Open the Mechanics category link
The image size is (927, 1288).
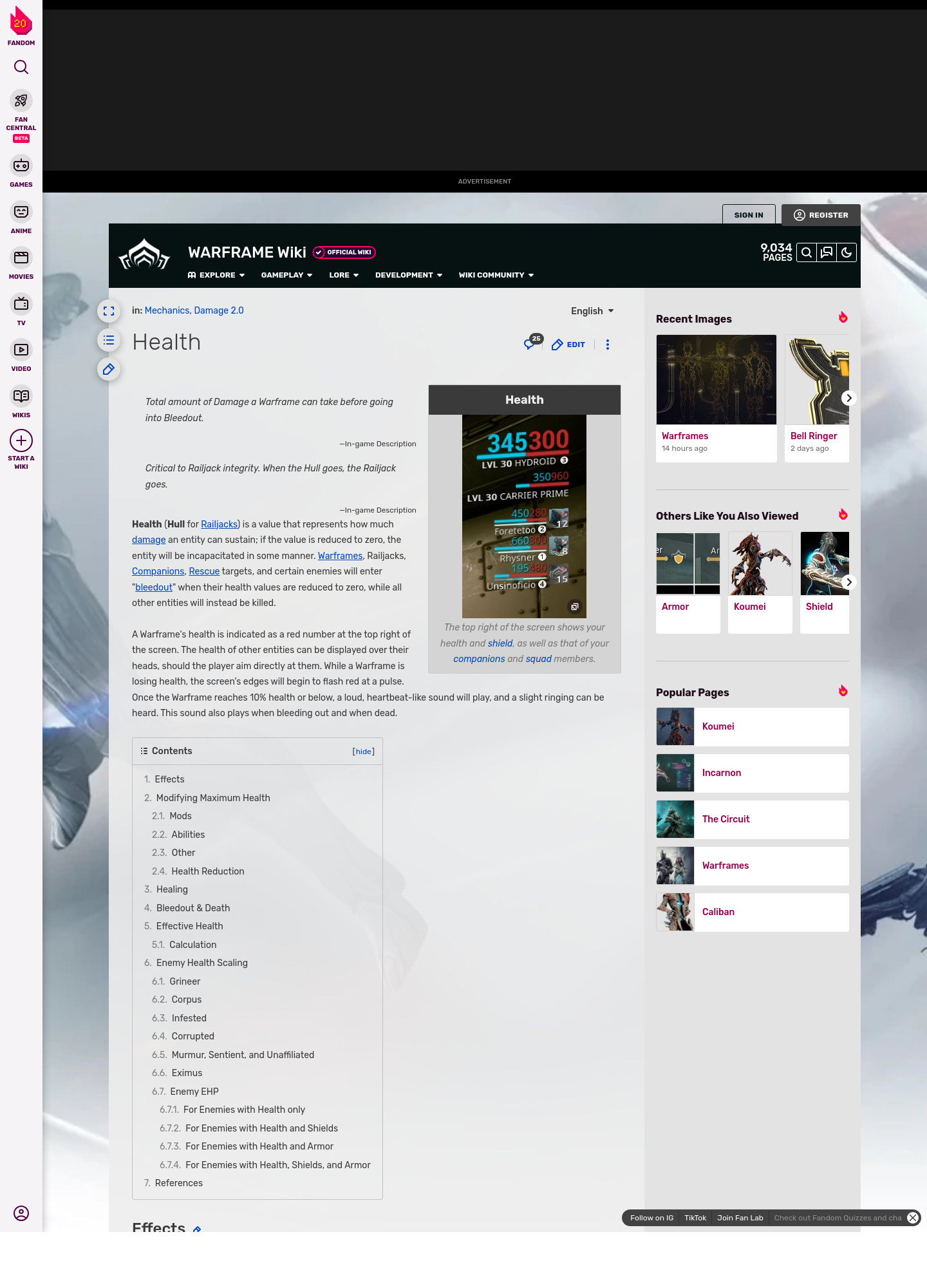click(167, 310)
